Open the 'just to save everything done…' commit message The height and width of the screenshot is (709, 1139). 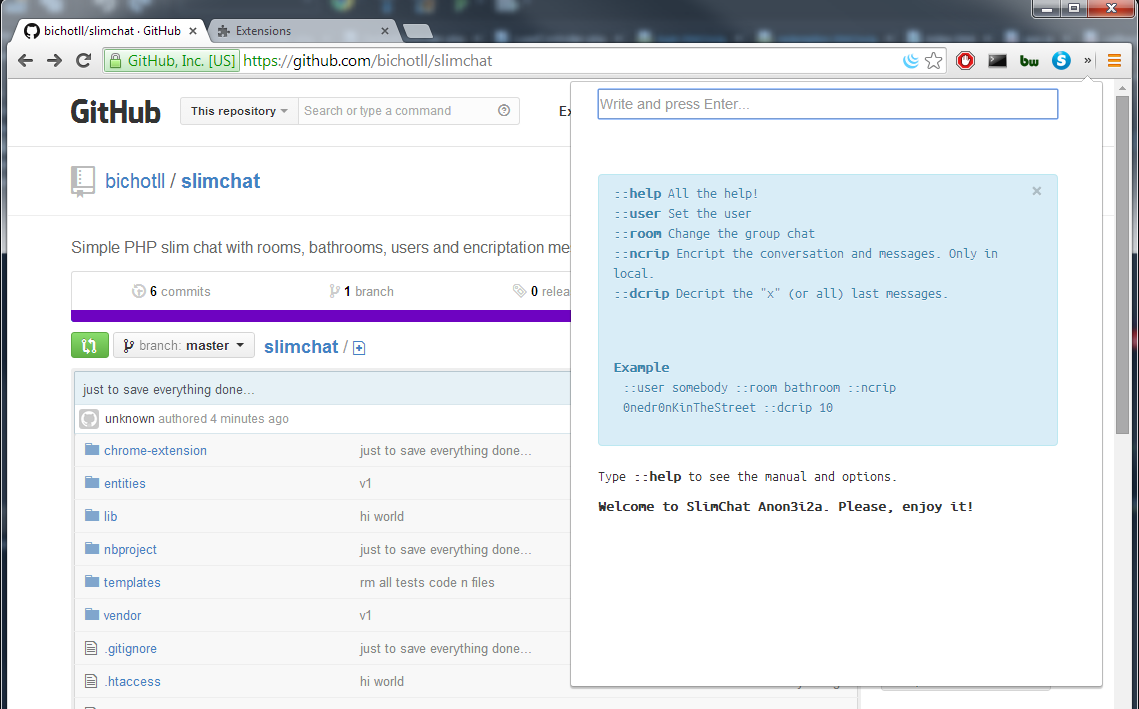(169, 389)
